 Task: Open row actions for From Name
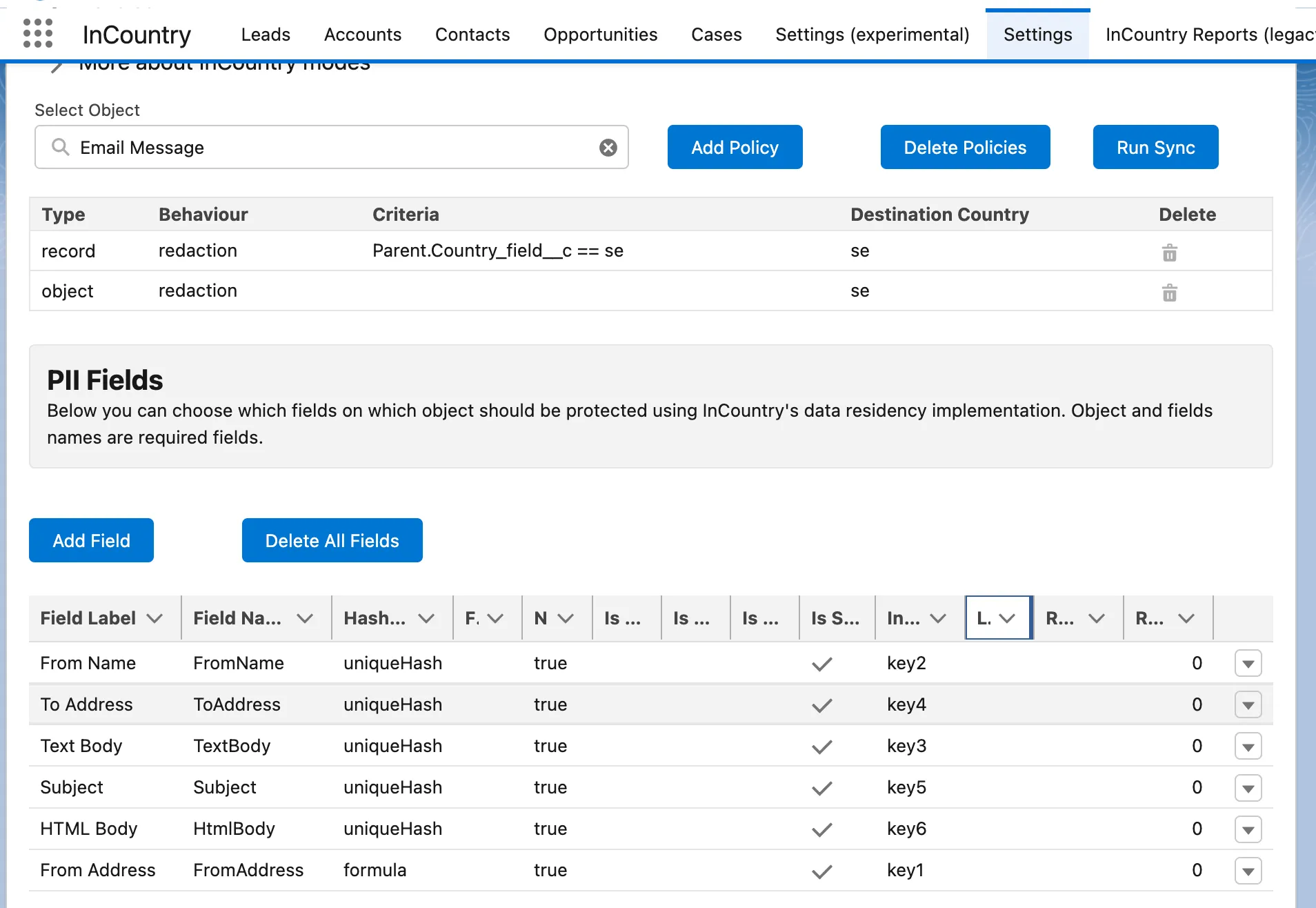tap(1248, 664)
